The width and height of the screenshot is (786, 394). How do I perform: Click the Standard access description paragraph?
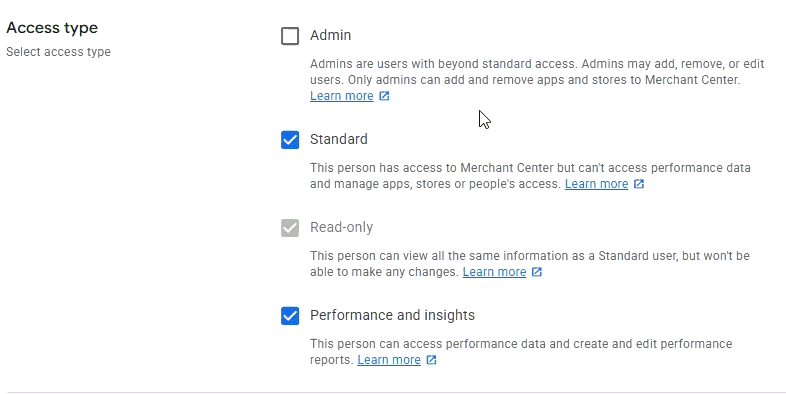point(530,175)
